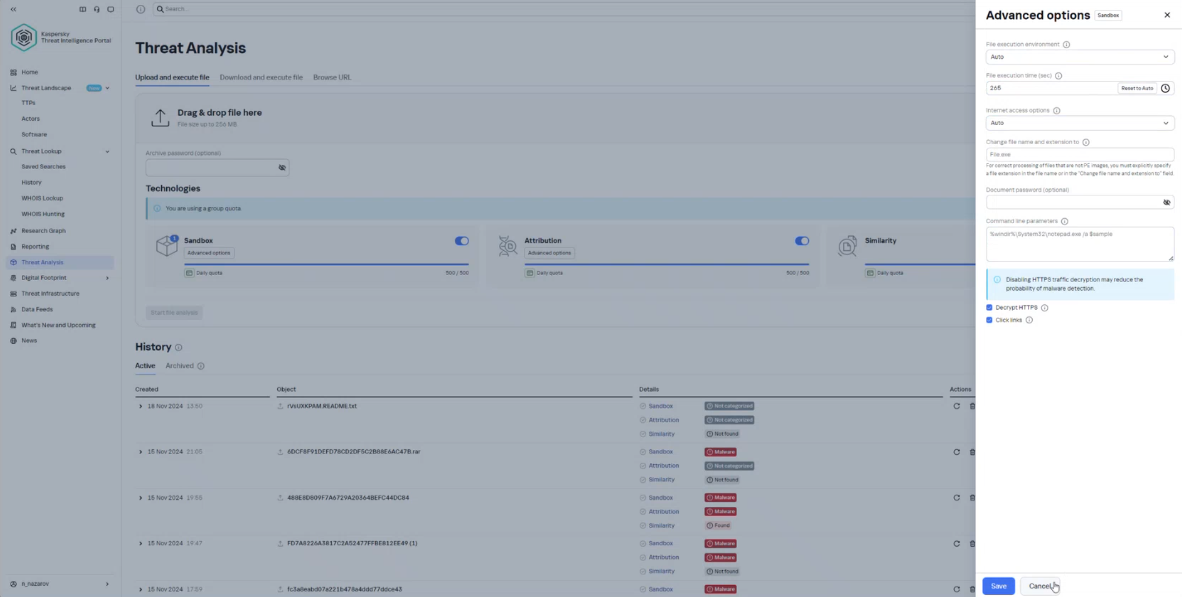Click the chat message icon in sidebar header

(111, 9)
